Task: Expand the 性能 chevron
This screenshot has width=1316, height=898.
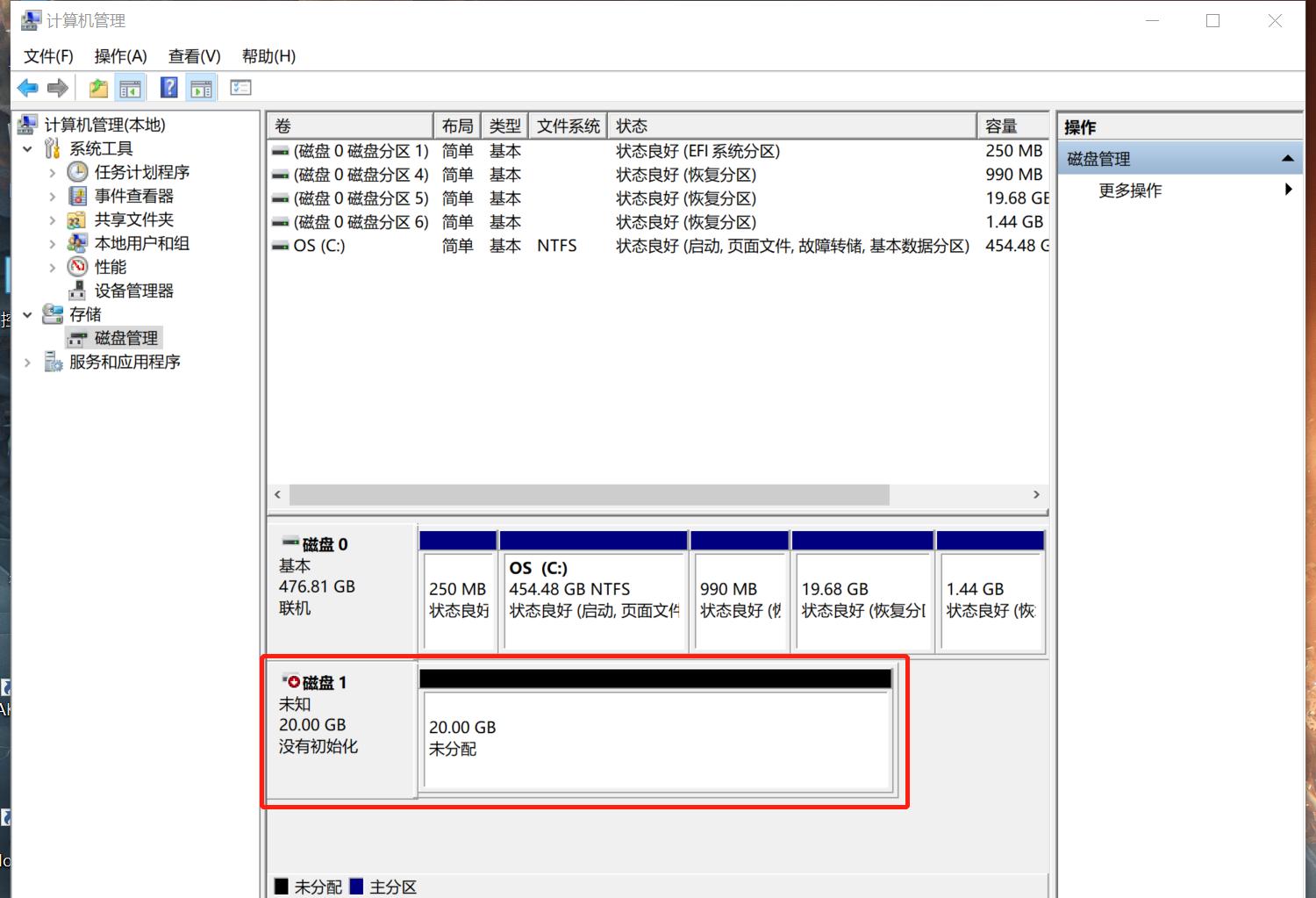Action: (52, 268)
